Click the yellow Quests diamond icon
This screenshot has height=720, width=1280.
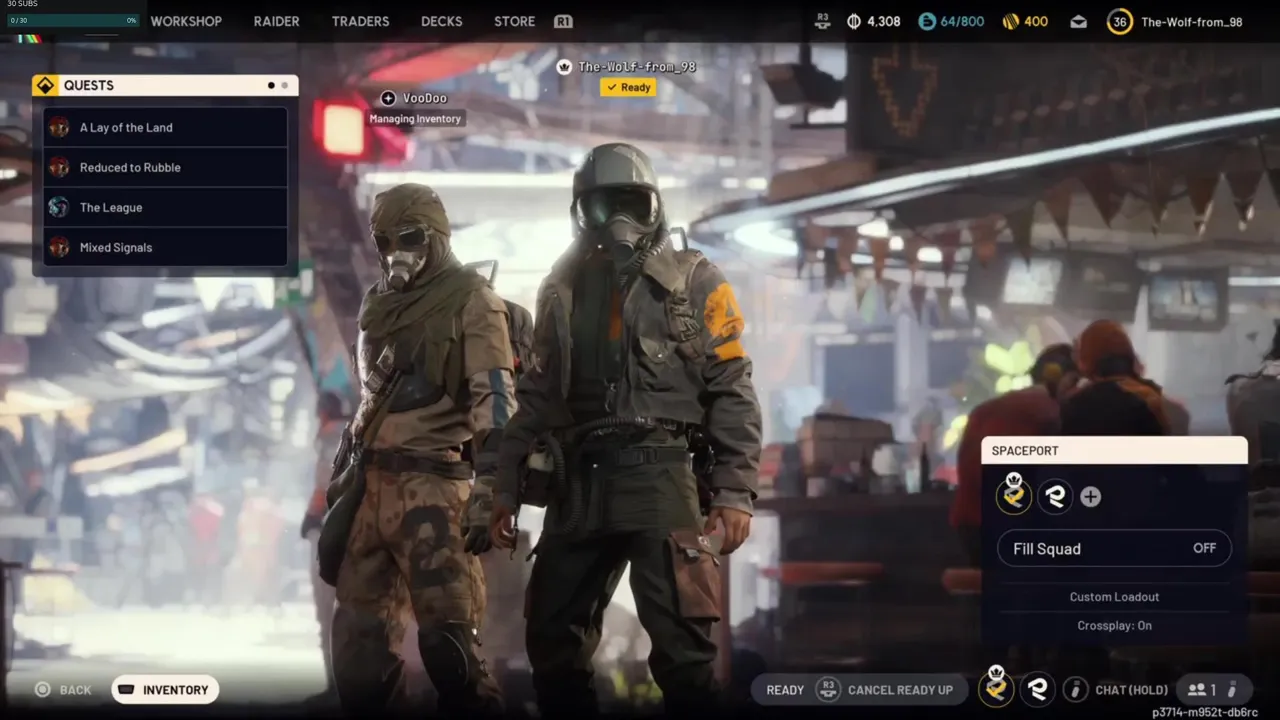click(45, 85)
